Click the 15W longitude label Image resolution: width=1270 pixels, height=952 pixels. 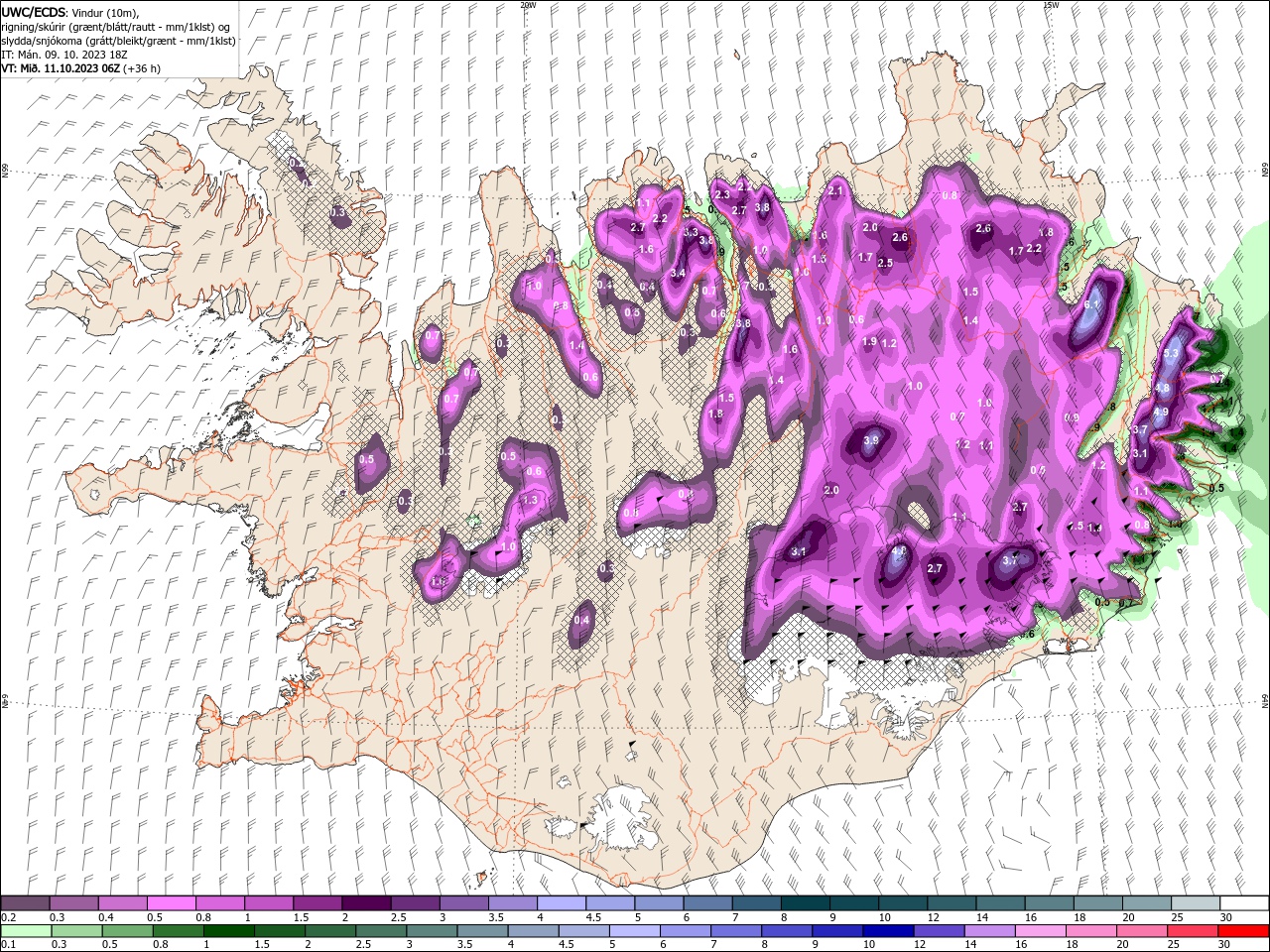pos(1050,5)
